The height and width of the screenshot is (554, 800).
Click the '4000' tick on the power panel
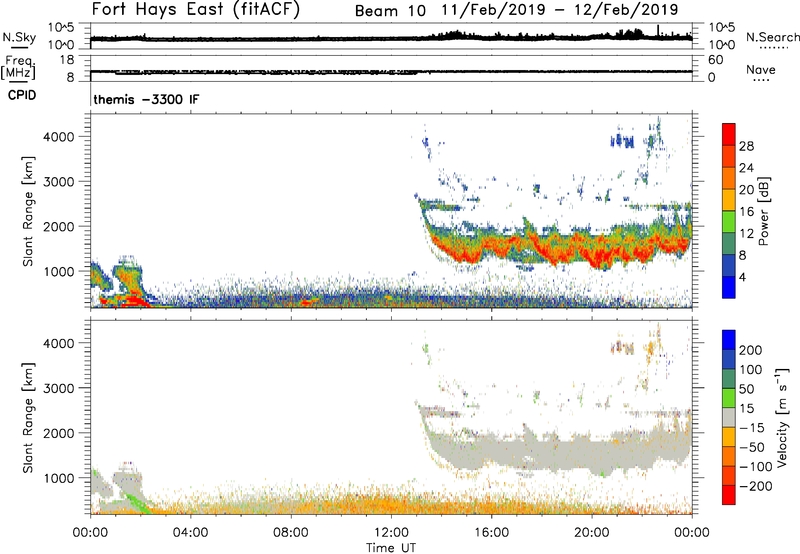pos(58,137)
